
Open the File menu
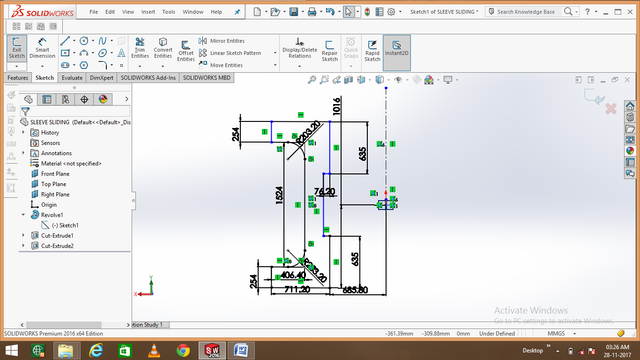[93, 12]
